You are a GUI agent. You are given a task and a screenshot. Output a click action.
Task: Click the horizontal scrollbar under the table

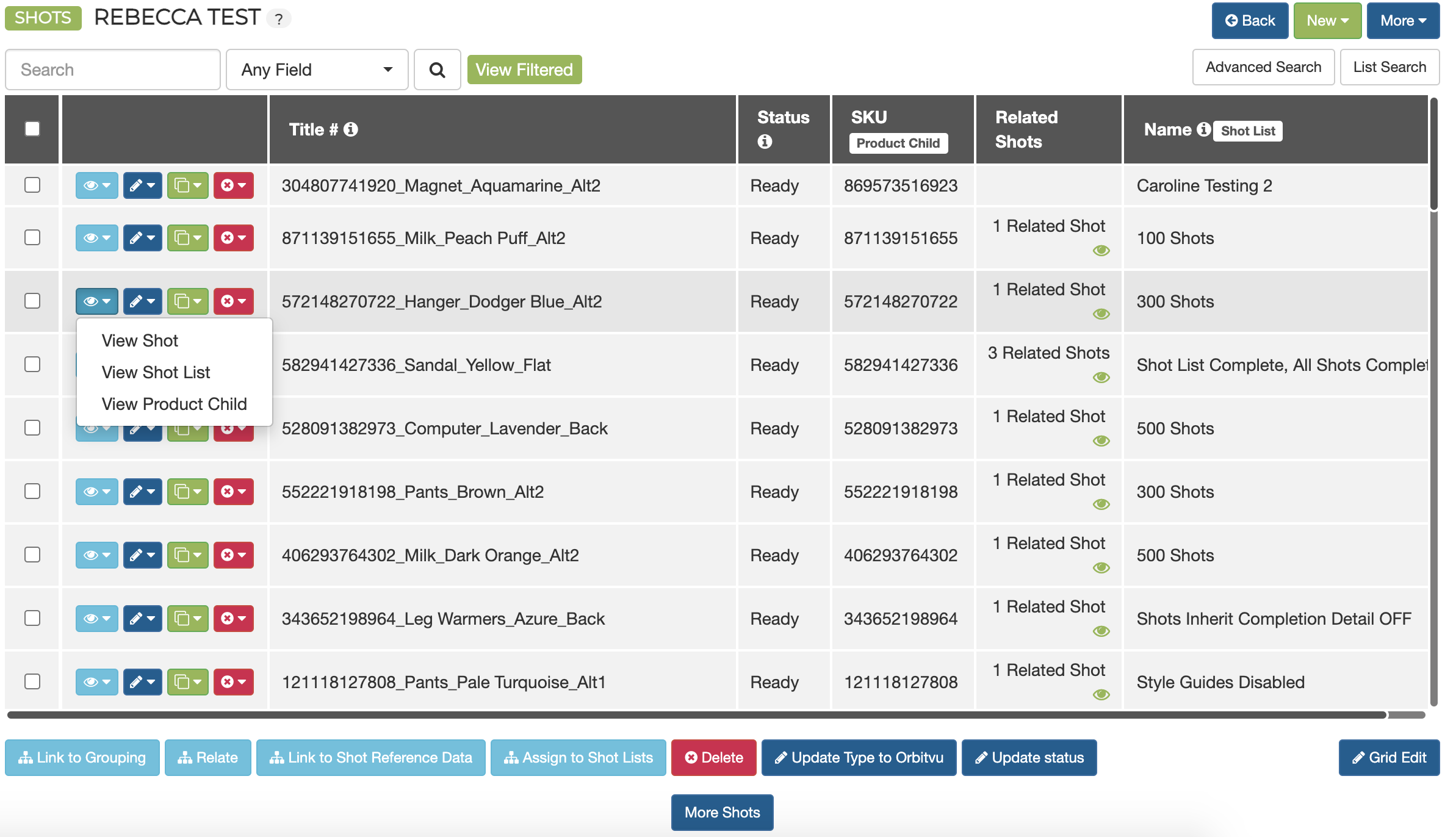click(696, 715)
